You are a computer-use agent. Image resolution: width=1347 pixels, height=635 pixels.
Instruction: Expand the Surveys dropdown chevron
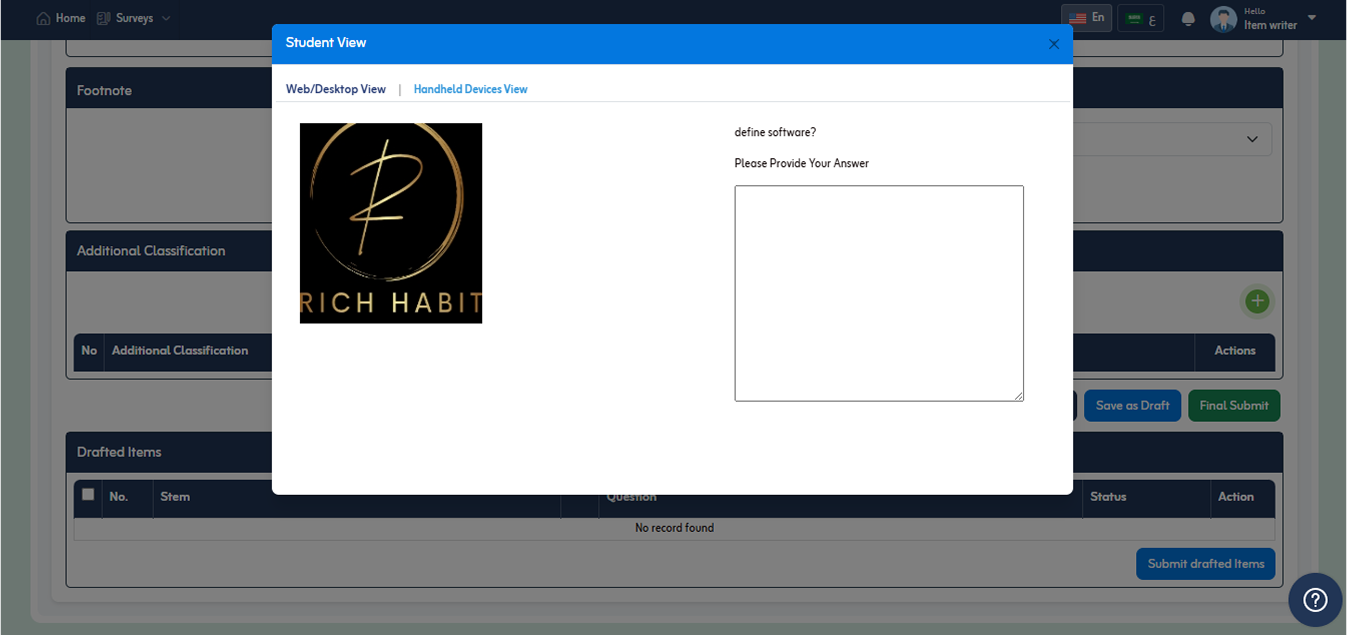coord(166,18)
